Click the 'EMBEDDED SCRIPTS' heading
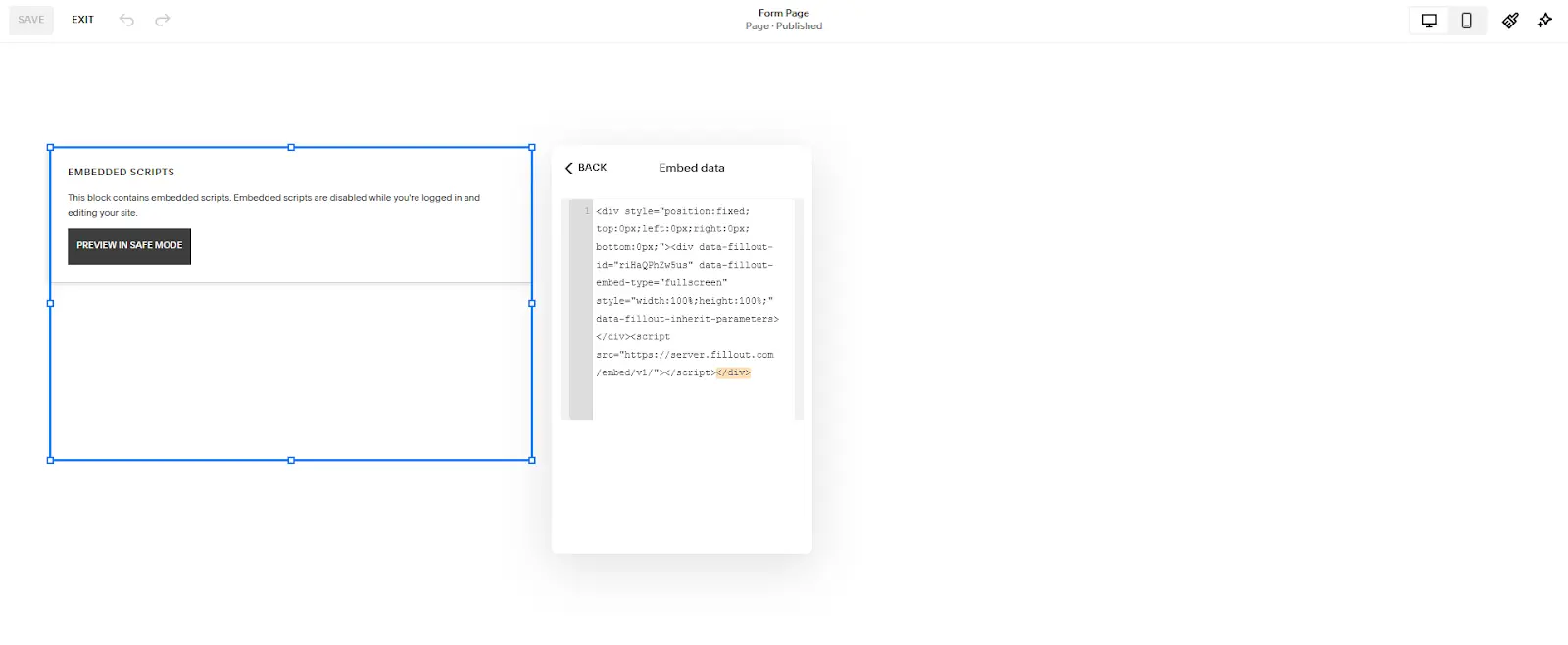This screenshot has height=645, width=1568. tap(121, 172)
